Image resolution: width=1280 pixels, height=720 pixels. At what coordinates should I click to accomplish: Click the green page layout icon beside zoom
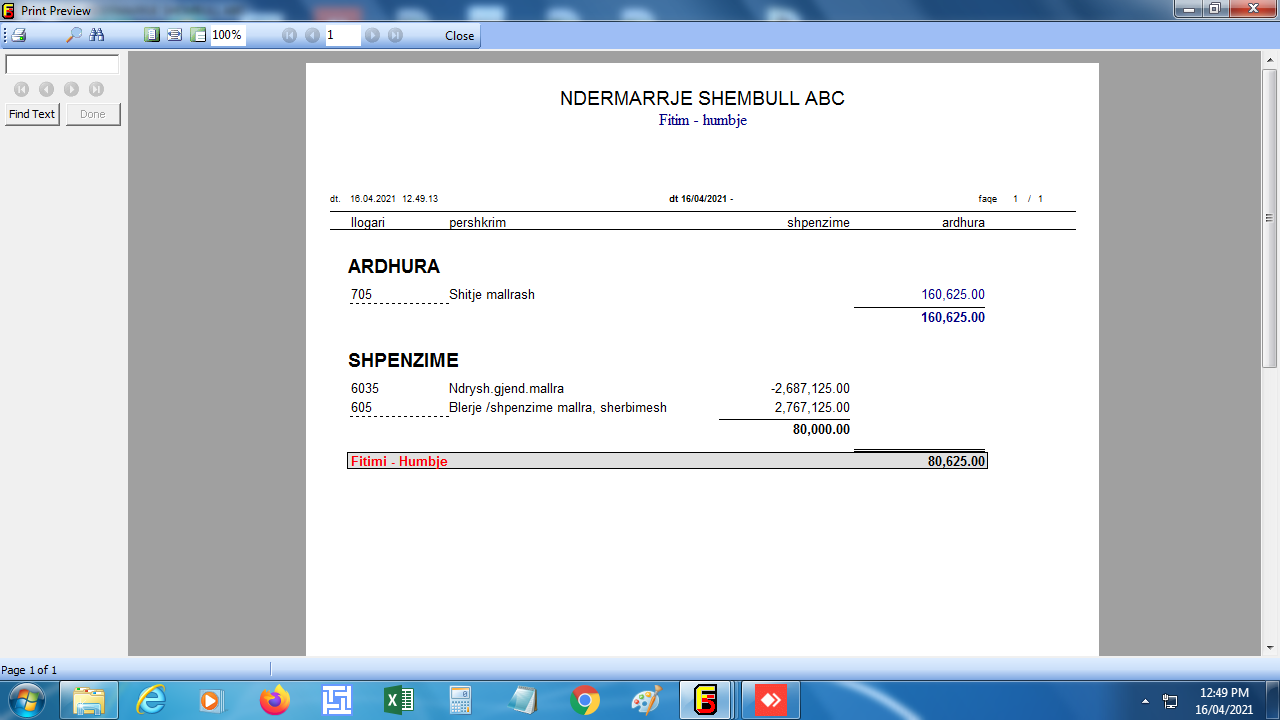(198, 35)
